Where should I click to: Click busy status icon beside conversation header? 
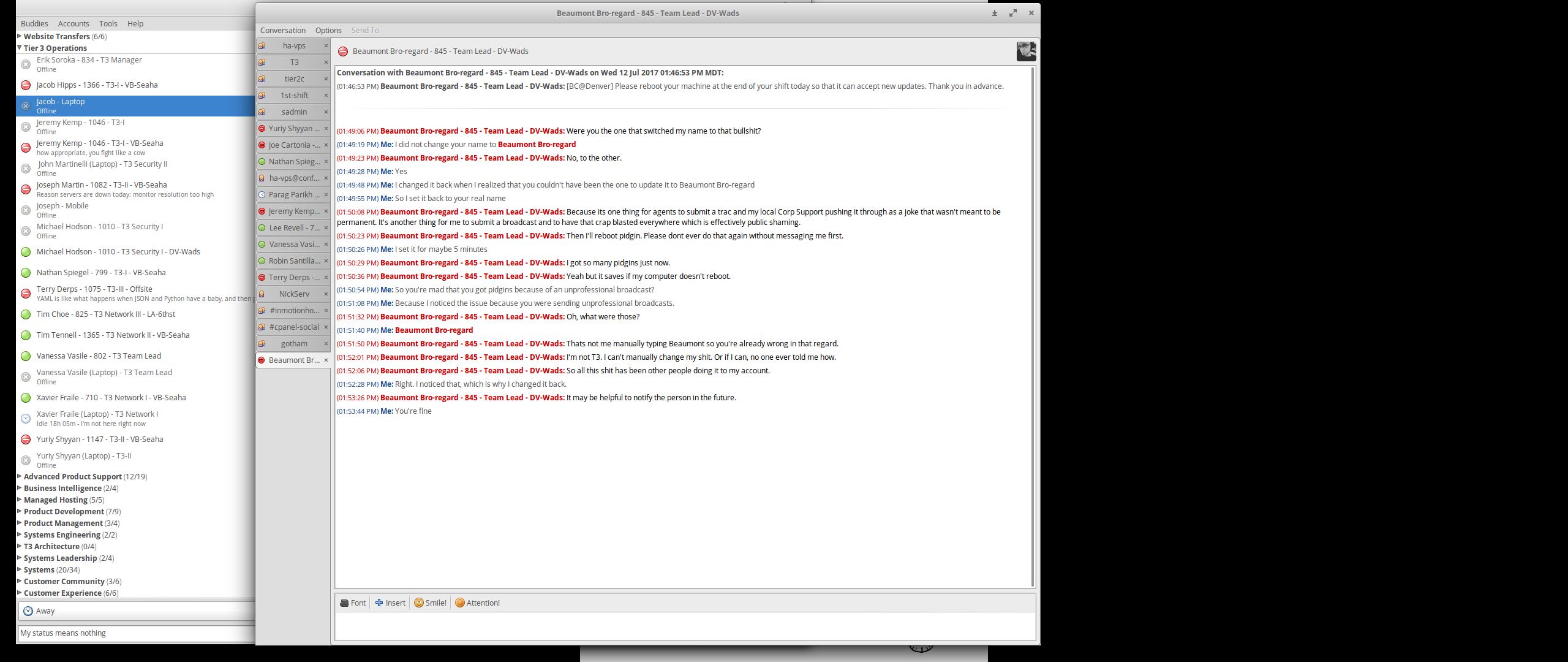click(x=343, y=51)
